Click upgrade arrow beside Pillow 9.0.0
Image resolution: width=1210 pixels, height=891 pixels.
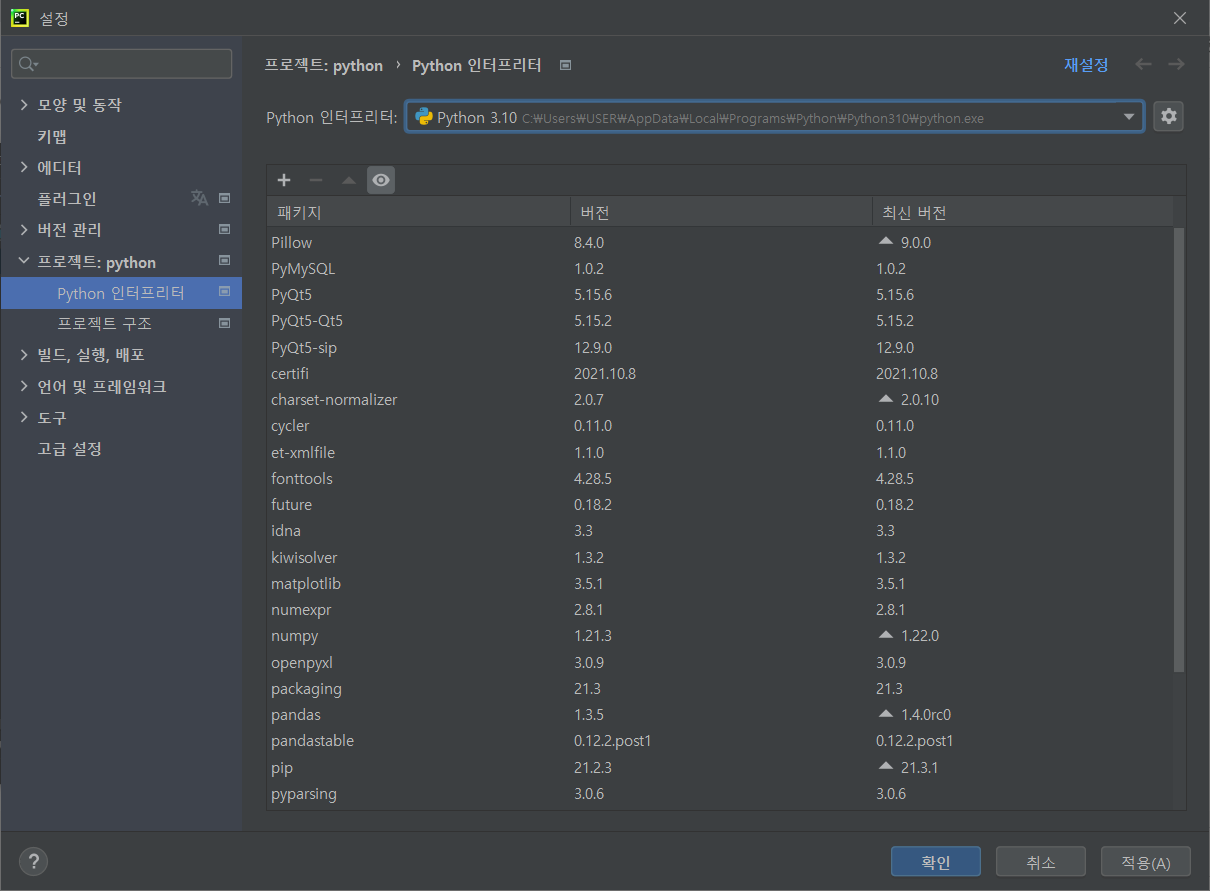point(884,242)
